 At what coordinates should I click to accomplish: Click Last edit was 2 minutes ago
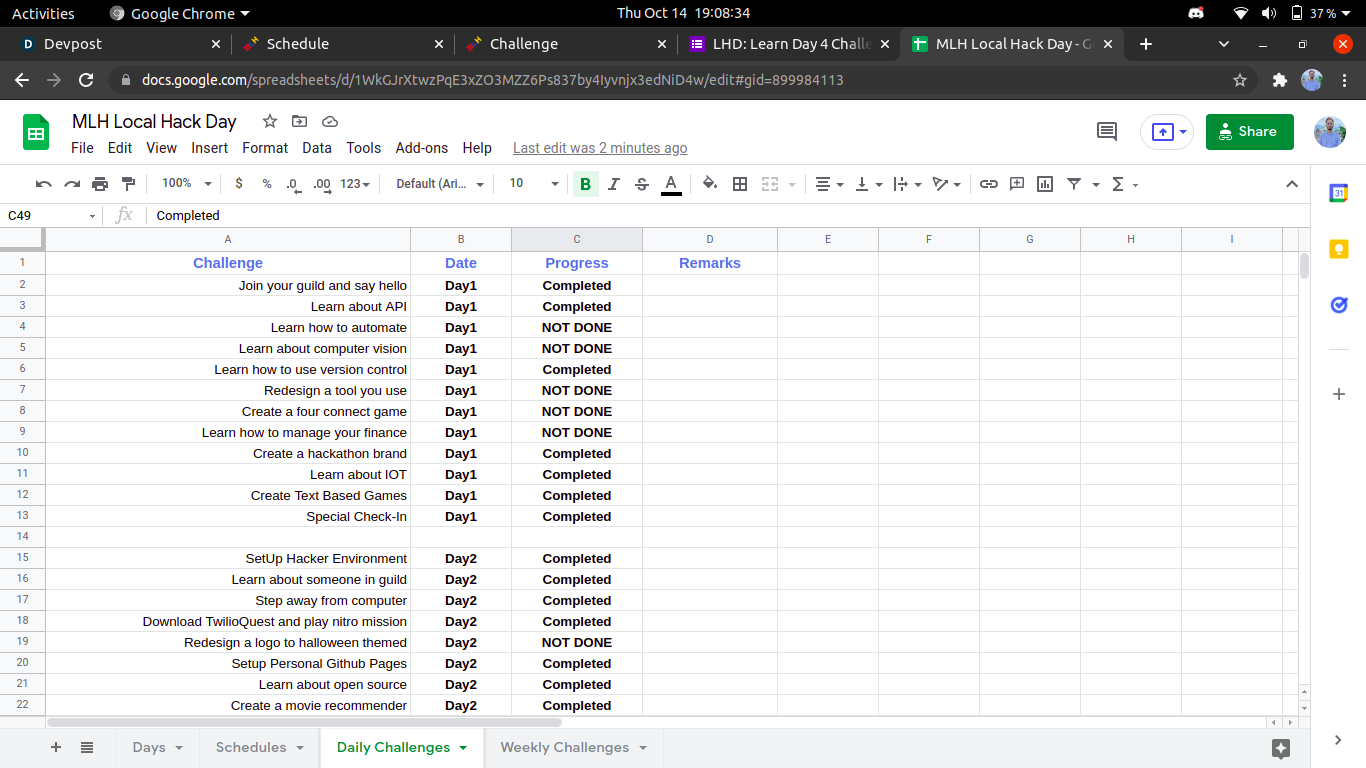click(x=600, y=148)
